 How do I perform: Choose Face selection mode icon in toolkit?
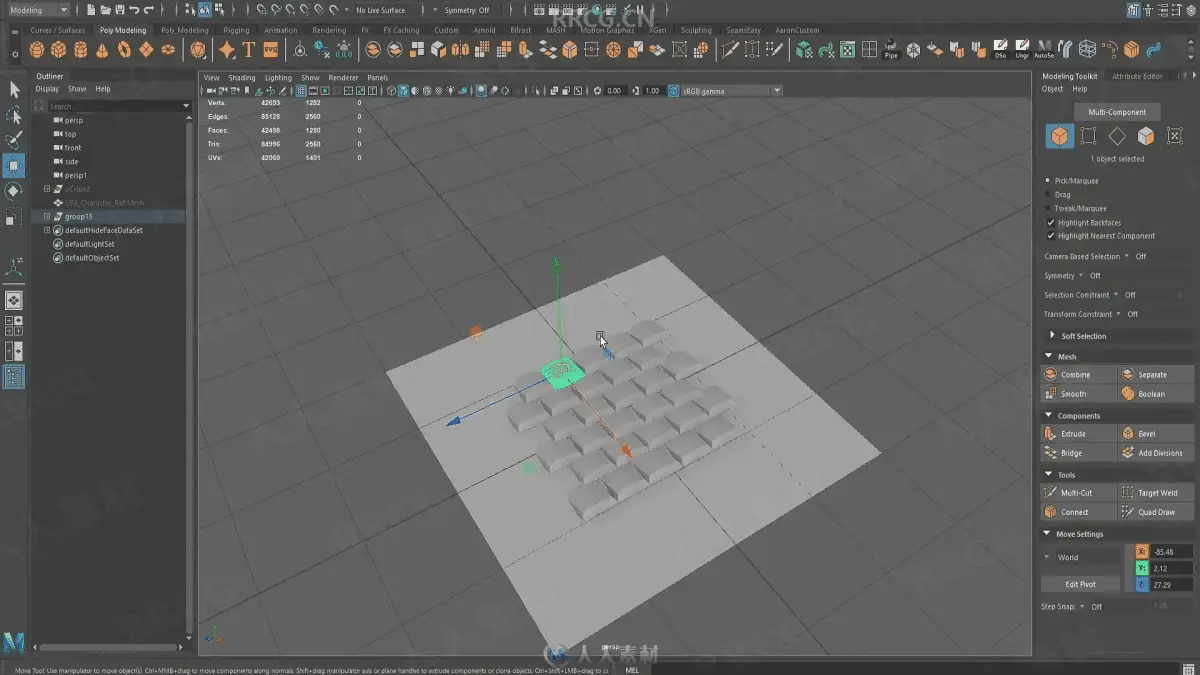(x=1146, y=136)
